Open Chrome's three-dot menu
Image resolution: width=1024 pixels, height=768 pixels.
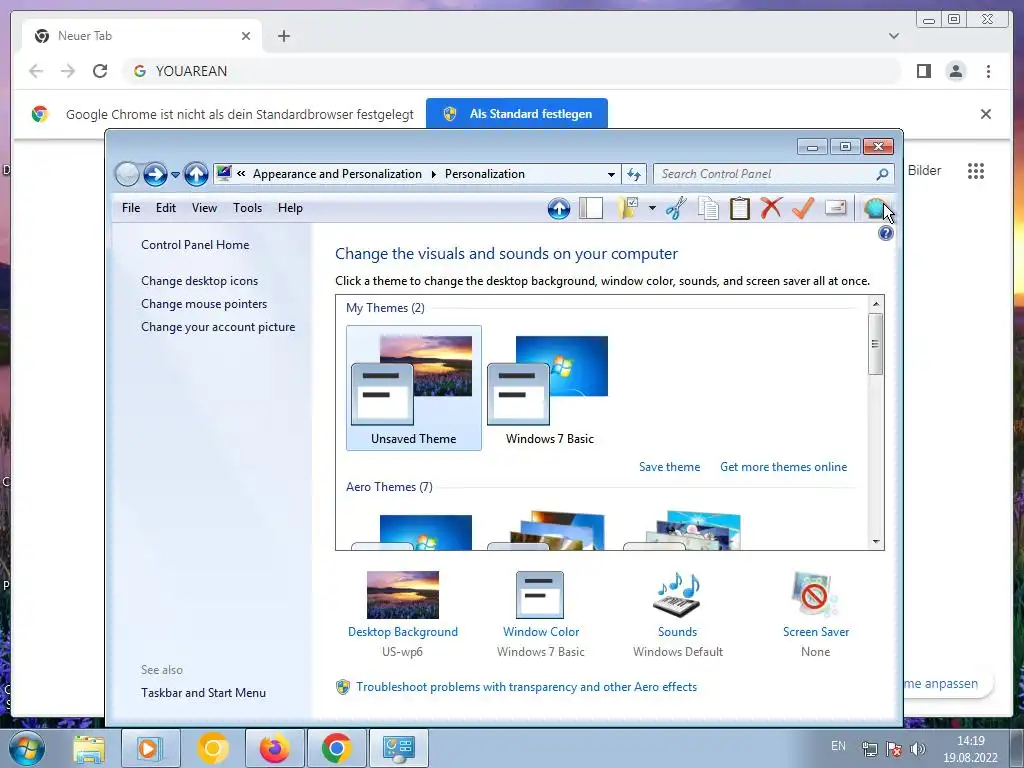tap(988, 71)
